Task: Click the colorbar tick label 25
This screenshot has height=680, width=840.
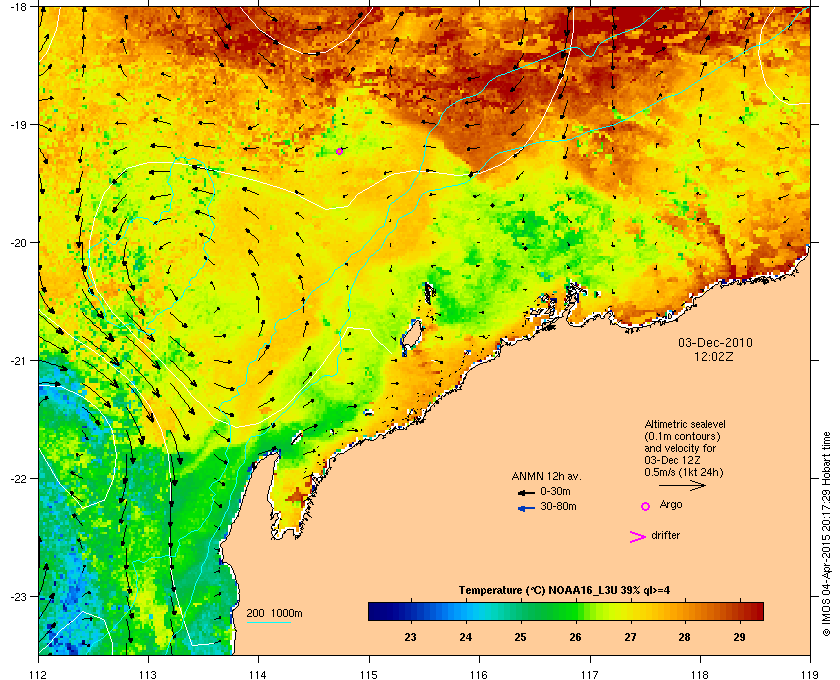Action: [x=520, y=637]
